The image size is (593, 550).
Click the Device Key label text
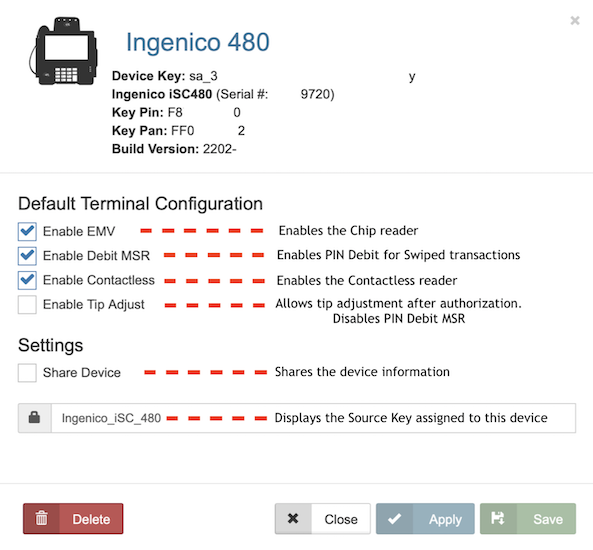[x=148, y=76]
